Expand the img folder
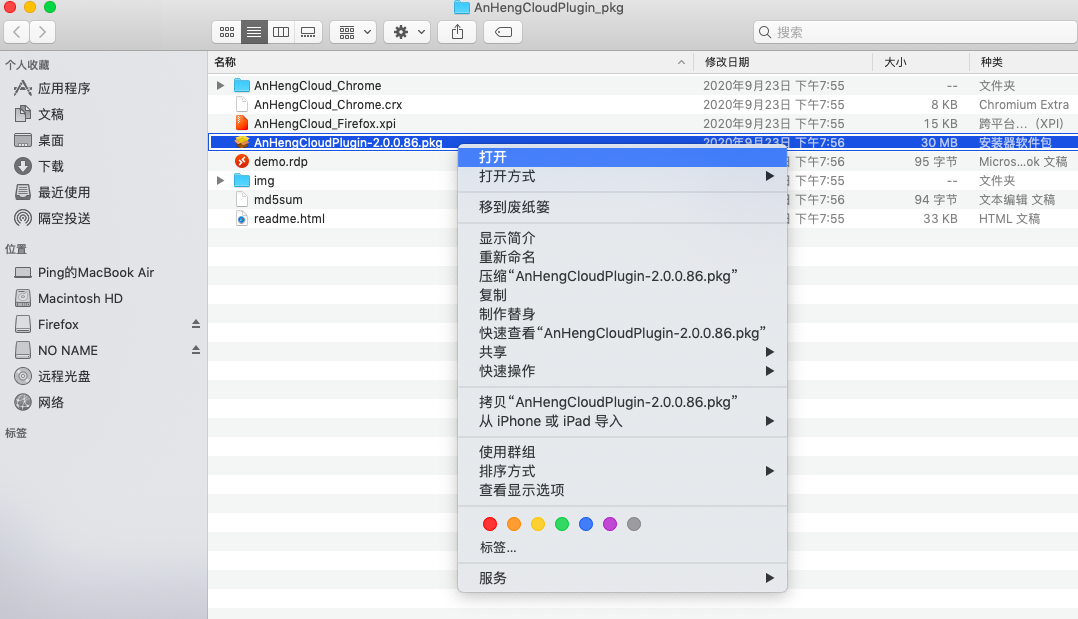 click(x=220, y=180)
